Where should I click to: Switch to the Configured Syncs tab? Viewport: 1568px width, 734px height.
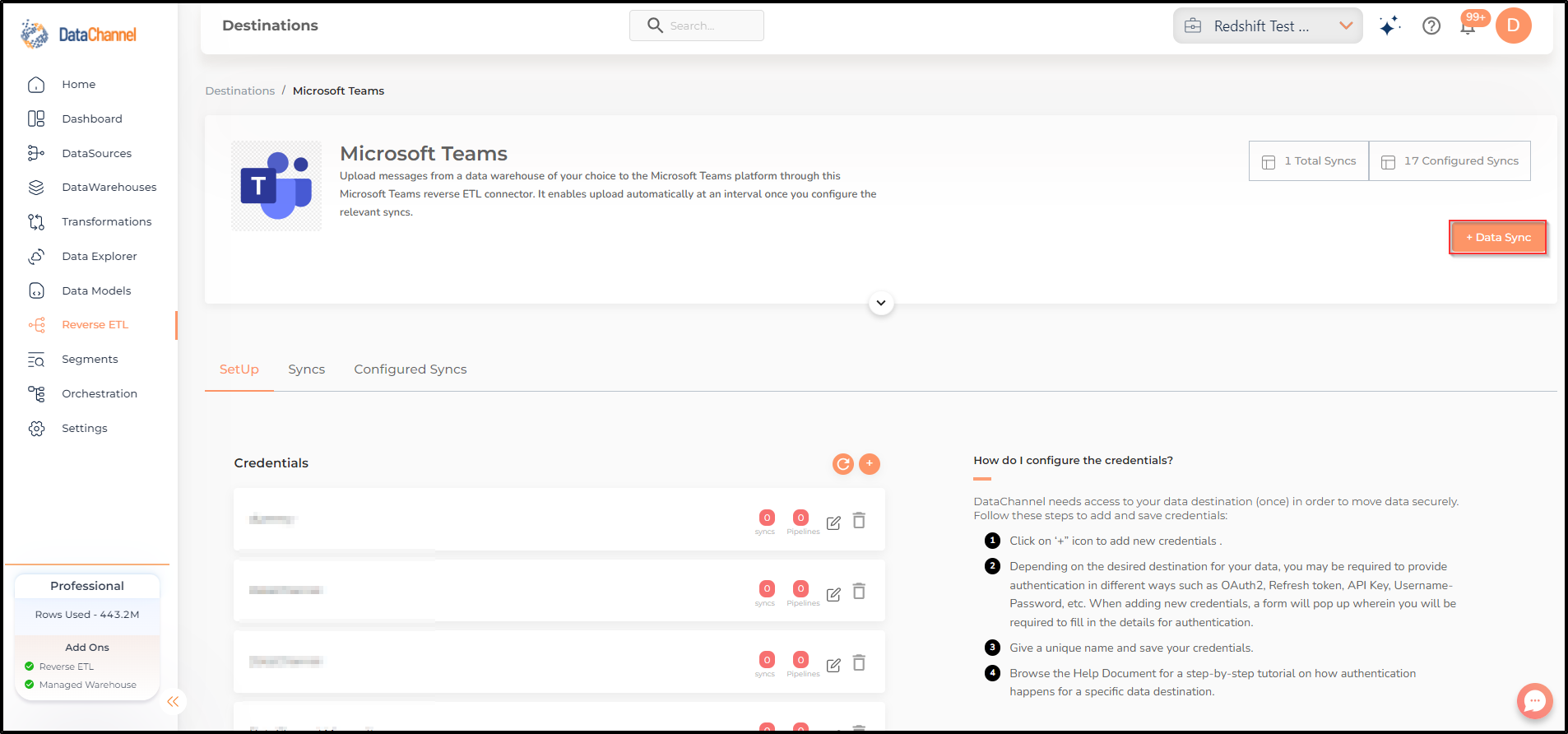411,369
